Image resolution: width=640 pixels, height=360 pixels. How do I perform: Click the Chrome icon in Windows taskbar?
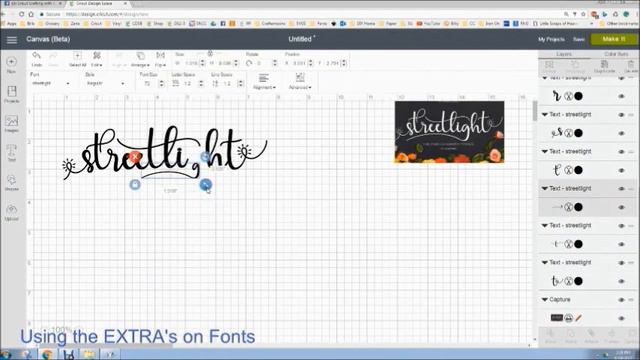click(47, 354)
